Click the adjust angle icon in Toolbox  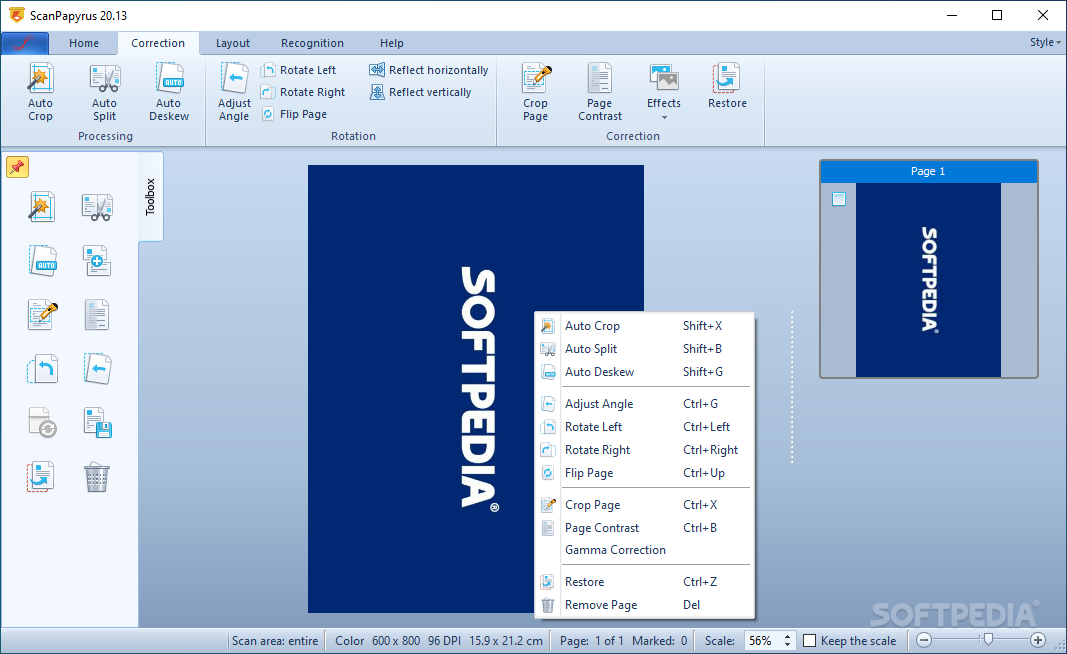97,369
